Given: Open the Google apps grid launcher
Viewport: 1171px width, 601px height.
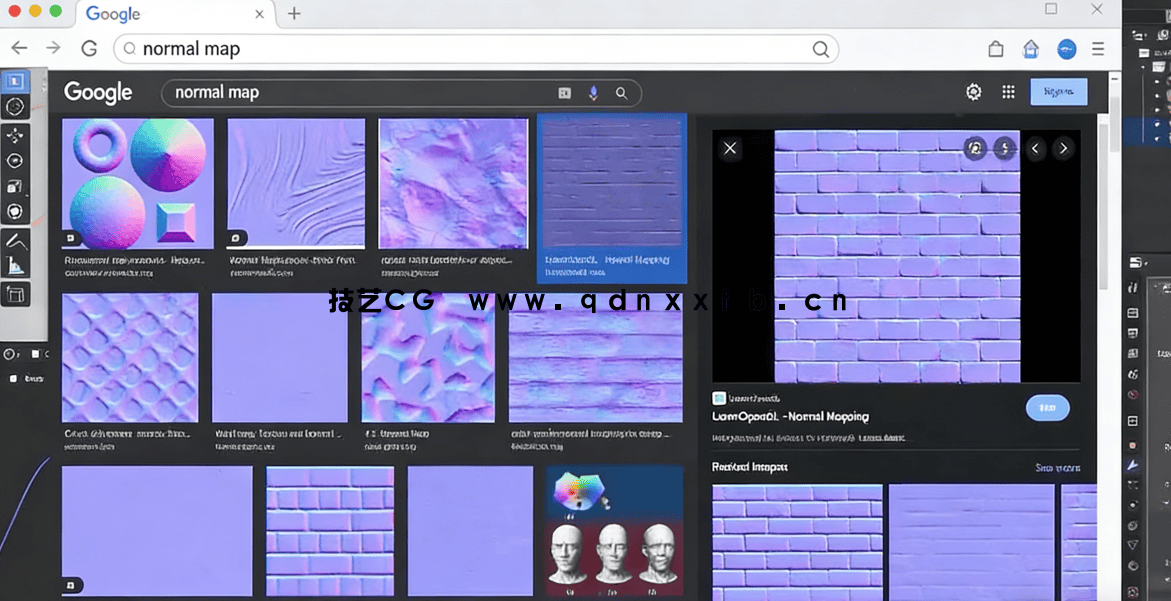Looking at the screenshot, I should (1008, 91).
